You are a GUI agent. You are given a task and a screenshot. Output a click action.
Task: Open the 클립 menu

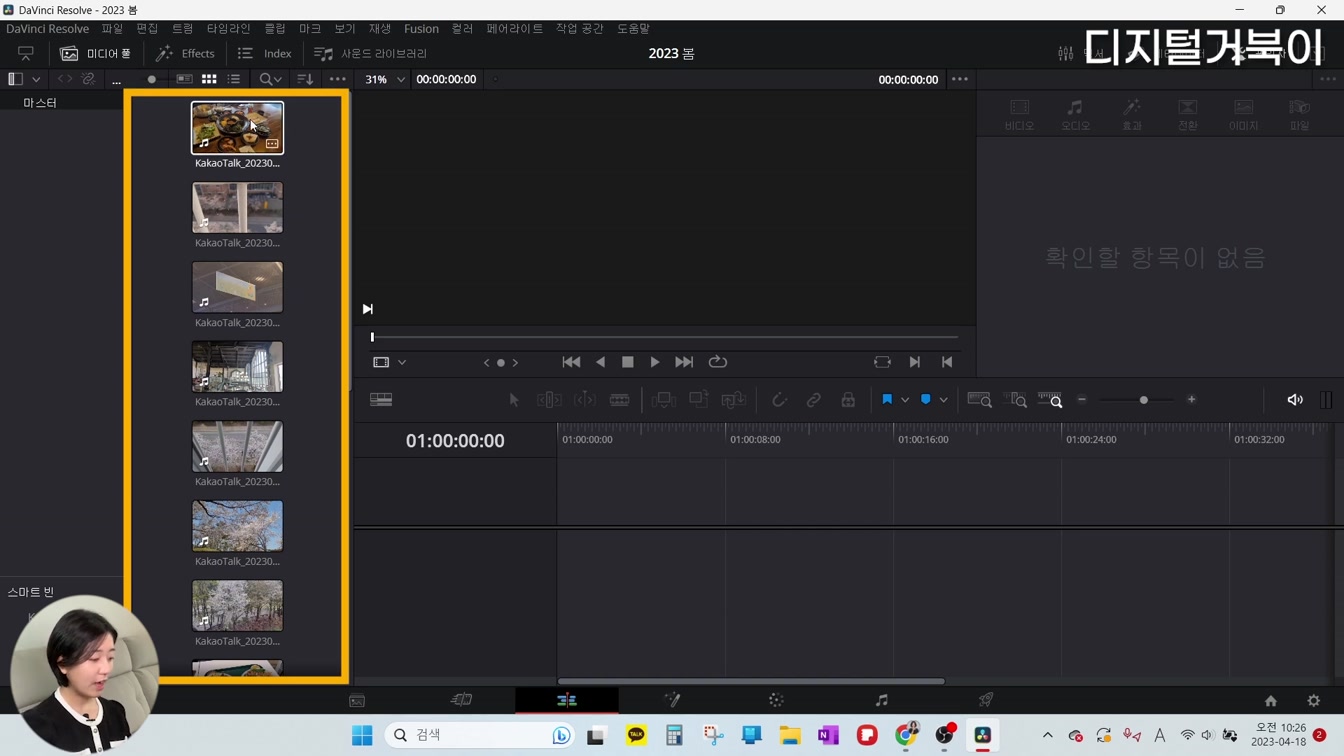tap(274, 29)
